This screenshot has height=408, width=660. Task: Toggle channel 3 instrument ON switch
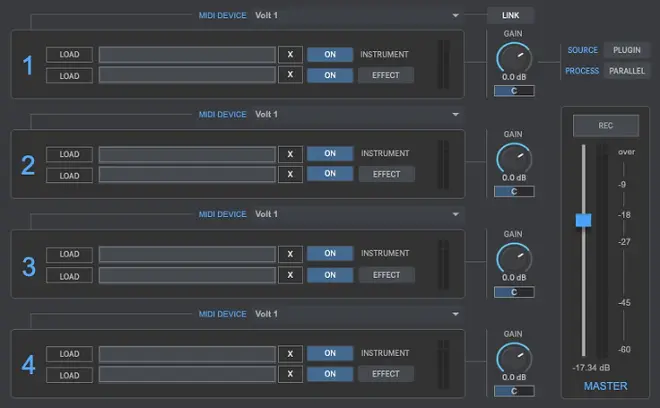click(330, 253)
